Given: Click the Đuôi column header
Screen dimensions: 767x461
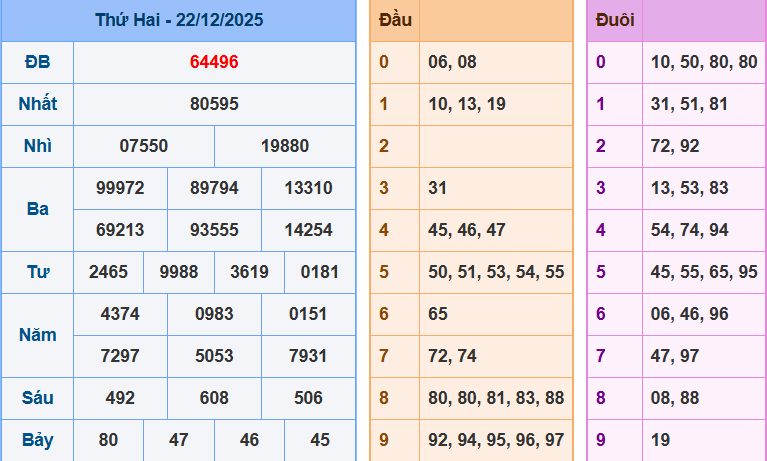Looking at the screenshot, I should (614, 20).
